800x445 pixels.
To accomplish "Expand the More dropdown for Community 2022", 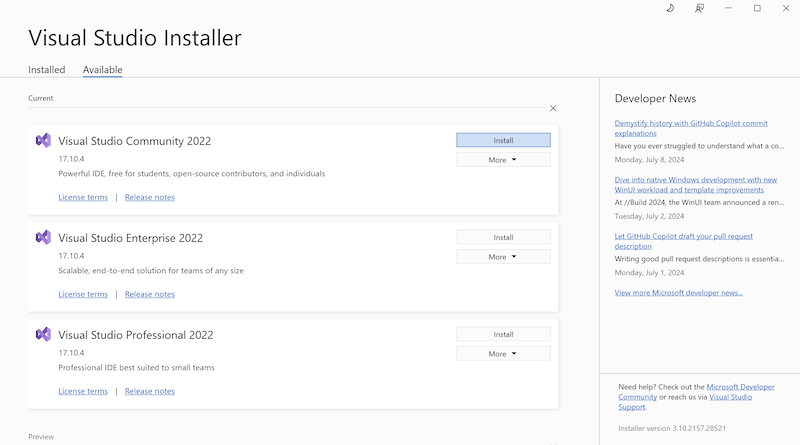I will (x=503, y=160).
